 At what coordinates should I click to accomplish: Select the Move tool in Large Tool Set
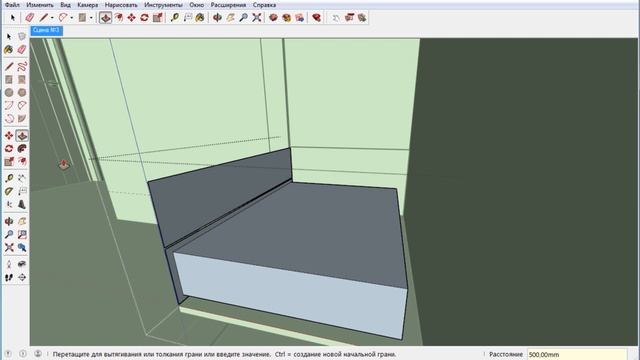9,136
